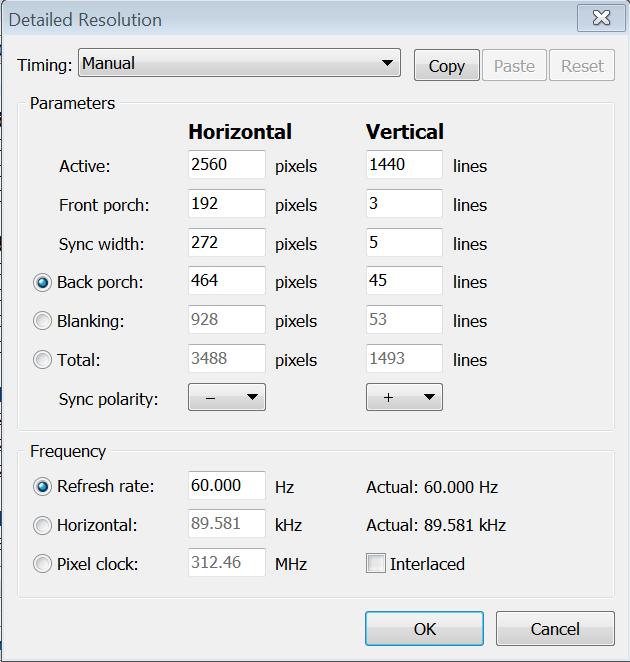Focus the horizontal Front porch field

pos(226,204)
